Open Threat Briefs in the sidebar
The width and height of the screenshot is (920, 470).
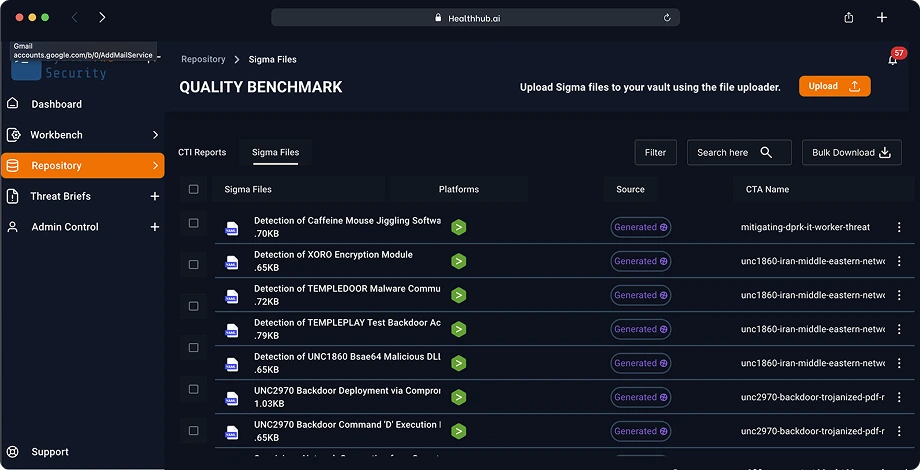click(x=60, y=196)
